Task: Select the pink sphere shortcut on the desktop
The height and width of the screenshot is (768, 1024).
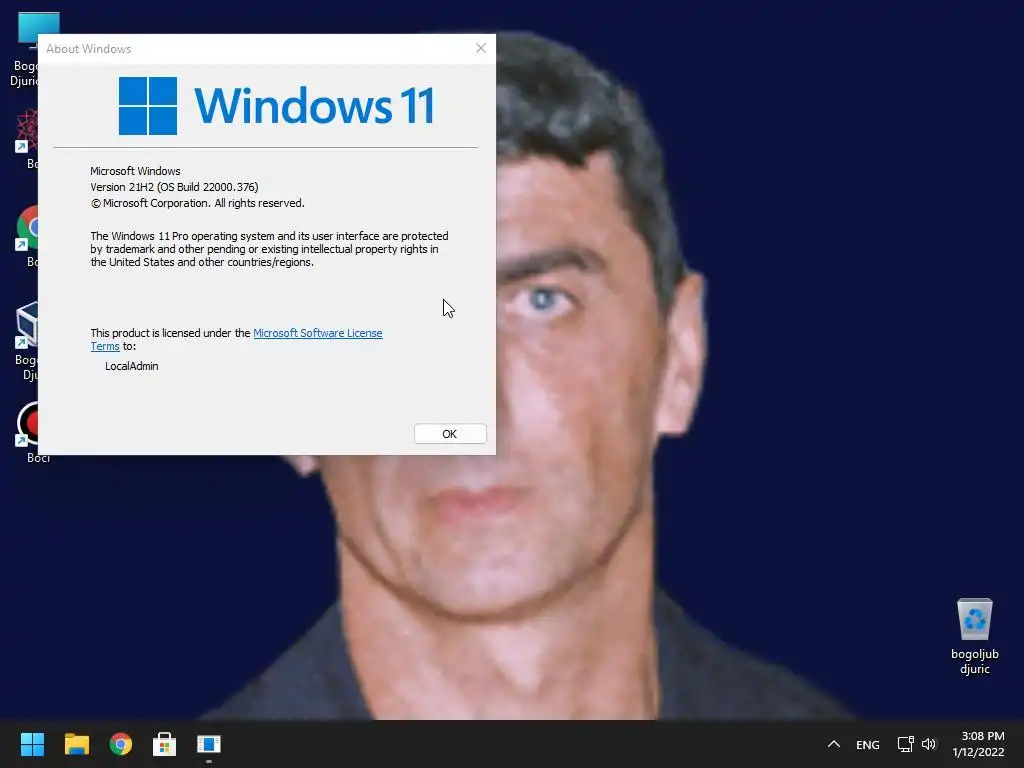Action: [x=27, y=138]
